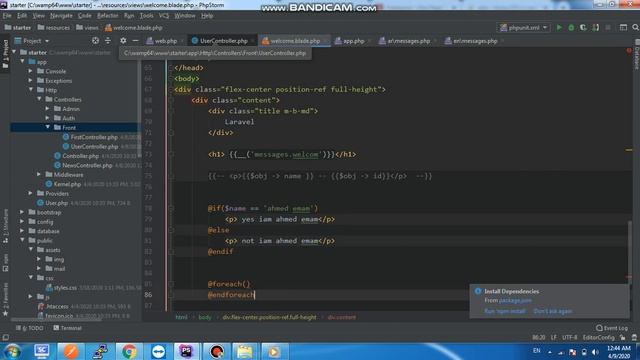
Task: Open the media player taskbar icon
Action: (273, 351)
